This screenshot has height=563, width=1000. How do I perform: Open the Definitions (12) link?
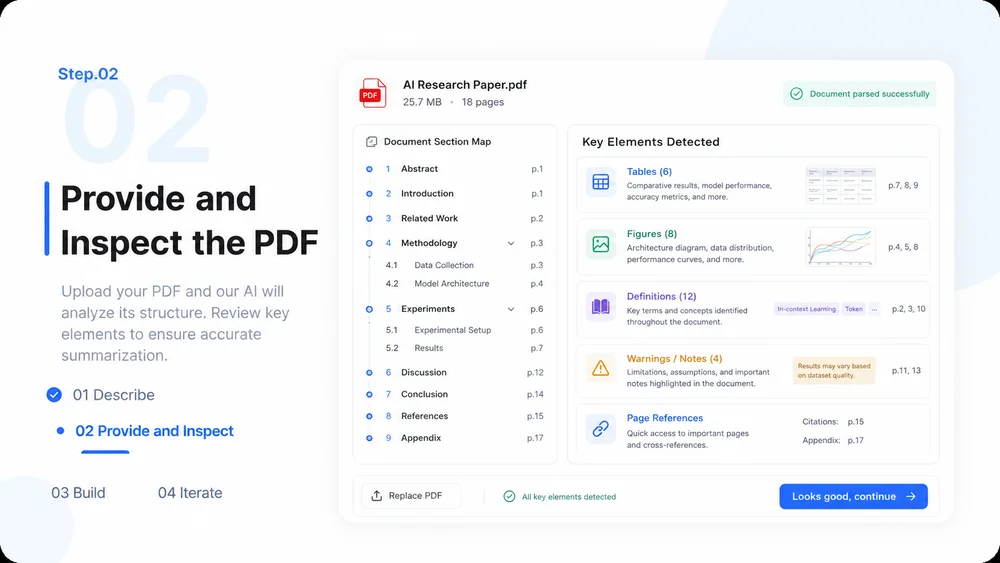point(661,296)
